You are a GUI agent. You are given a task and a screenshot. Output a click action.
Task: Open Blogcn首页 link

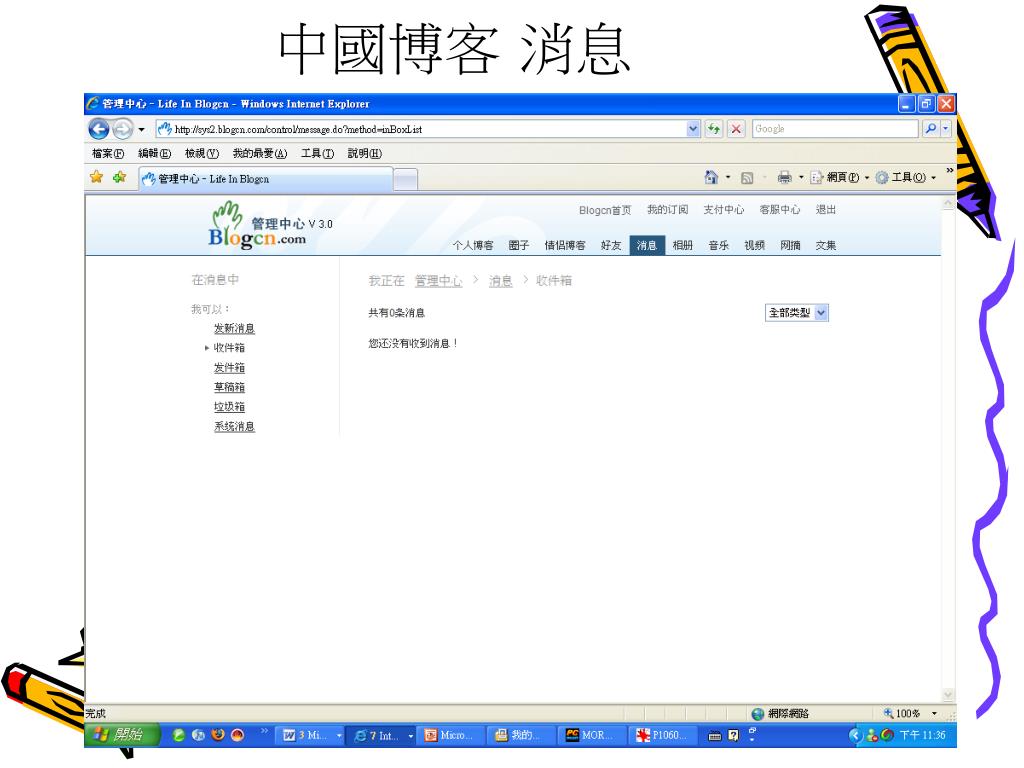pyautogui.click(x=605, y=210)
